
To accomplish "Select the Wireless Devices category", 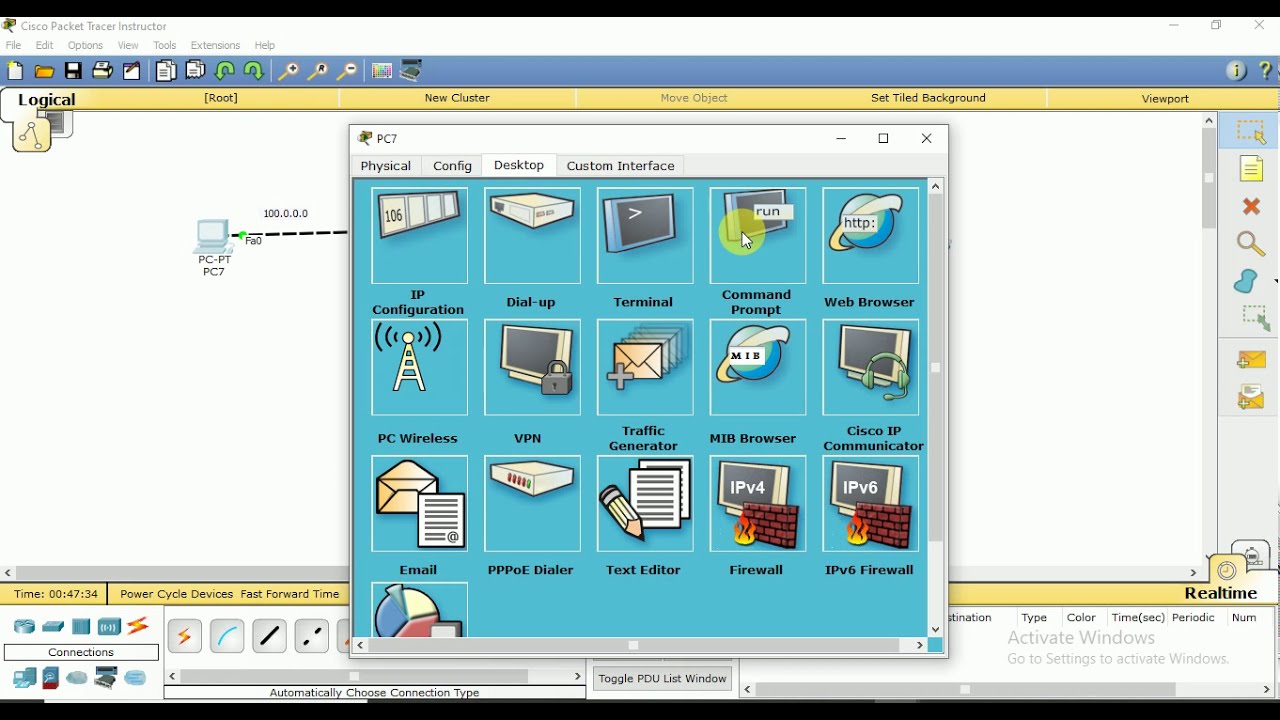I will [x=109, y=628].
